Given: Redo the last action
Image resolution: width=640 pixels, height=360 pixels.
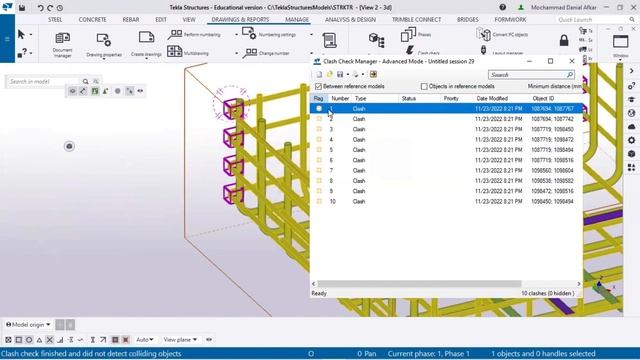Looking at the screenshot, I should tap(50, 8).
